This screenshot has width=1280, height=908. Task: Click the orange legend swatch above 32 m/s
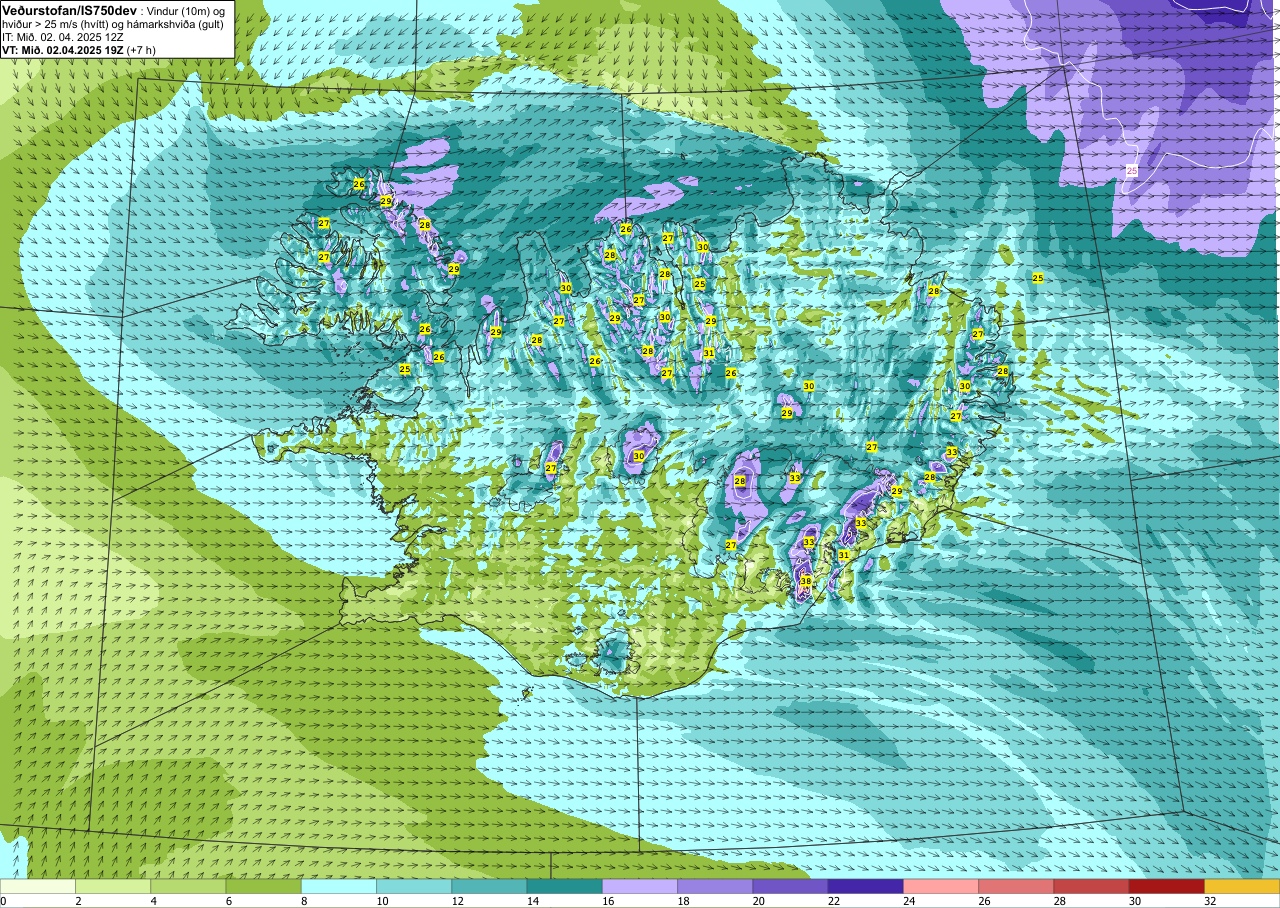tap(1242, 886)
